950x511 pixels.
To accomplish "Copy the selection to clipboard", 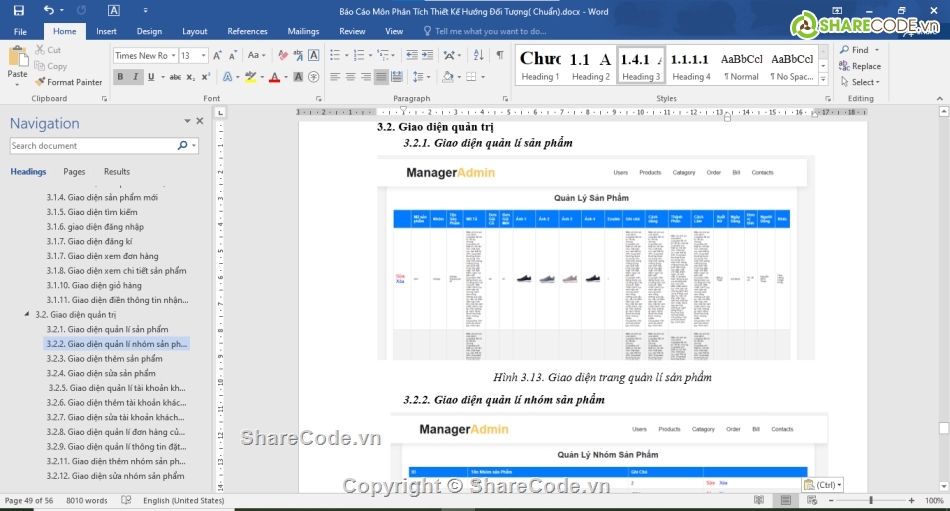I will point(51,66).
